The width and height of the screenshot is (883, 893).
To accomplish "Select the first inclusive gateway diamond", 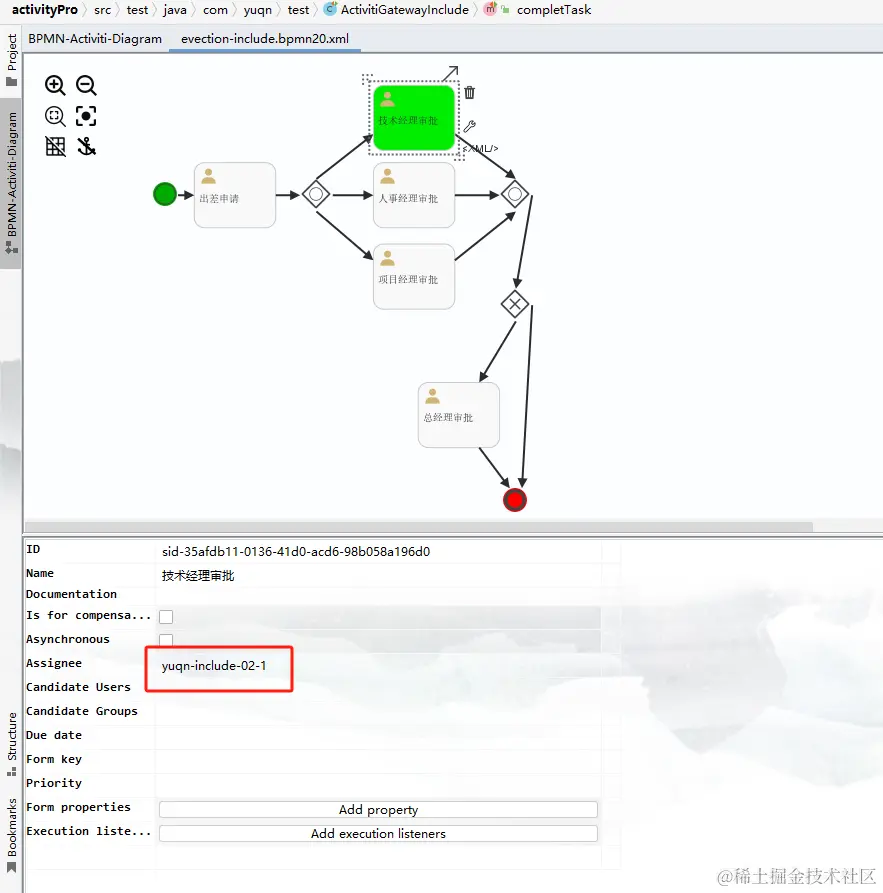I will pos(316,194).
